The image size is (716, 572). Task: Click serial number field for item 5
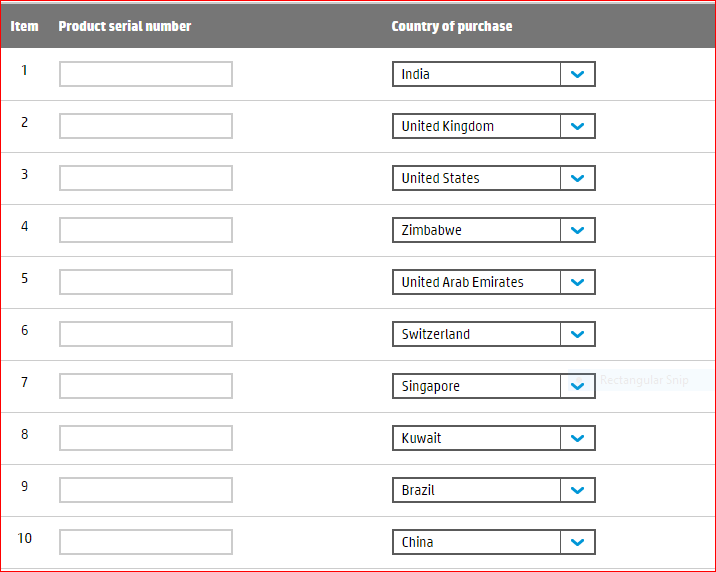click(146, 282)
